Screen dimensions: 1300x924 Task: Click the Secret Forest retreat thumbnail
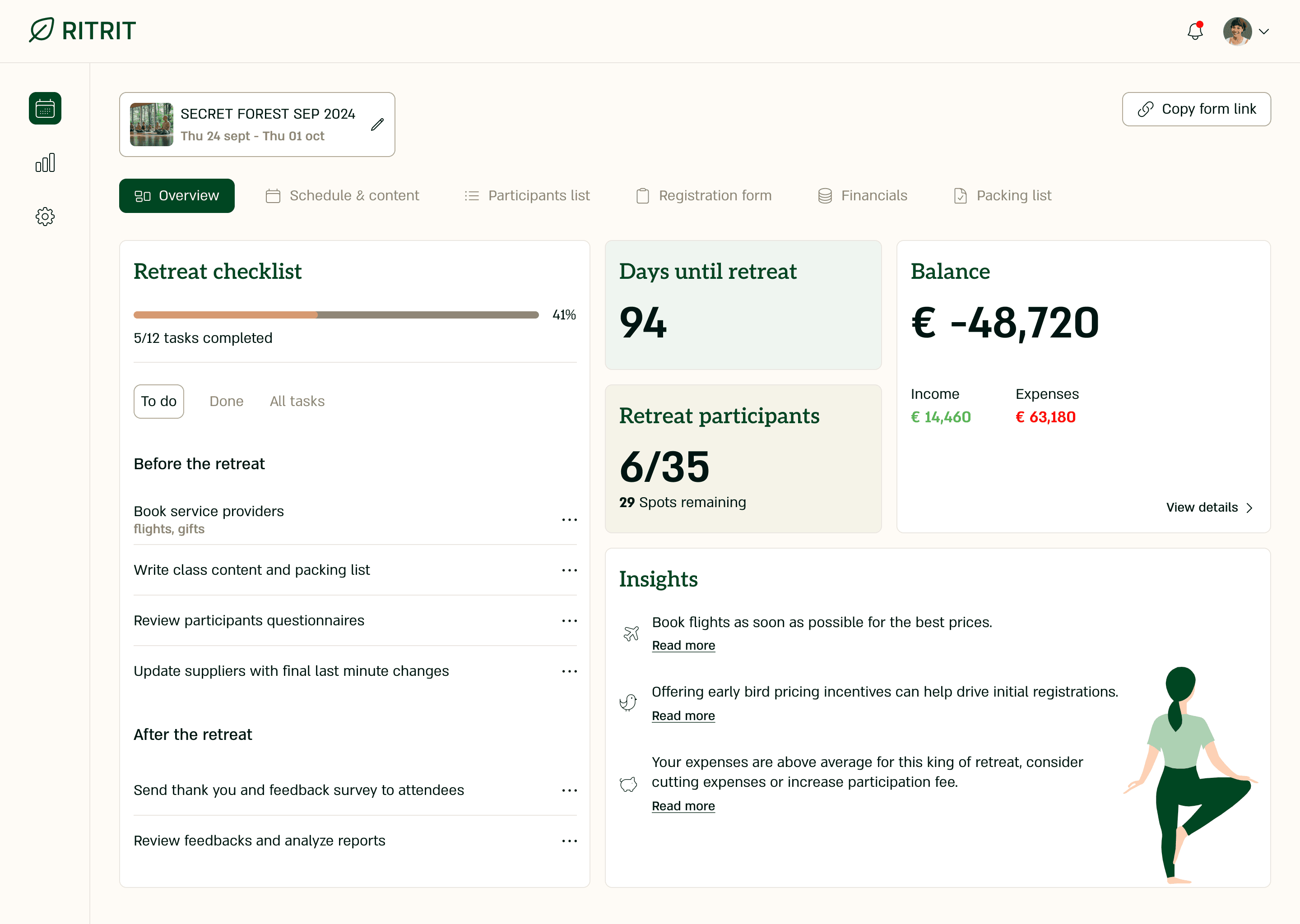pos(151,125)
